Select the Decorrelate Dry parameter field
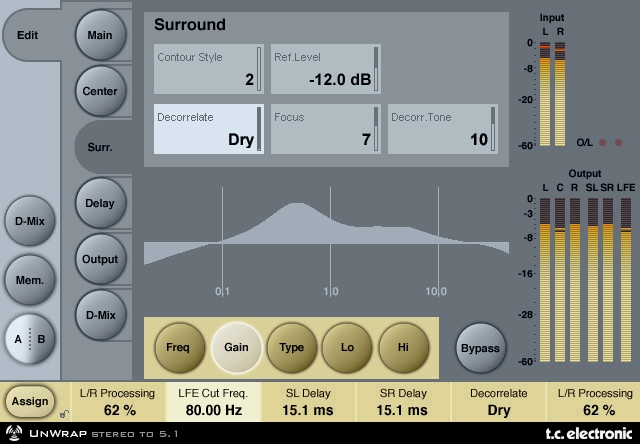The width and height of the screenshot is (640, 444). pyautogui.click(x=209, y=129)
